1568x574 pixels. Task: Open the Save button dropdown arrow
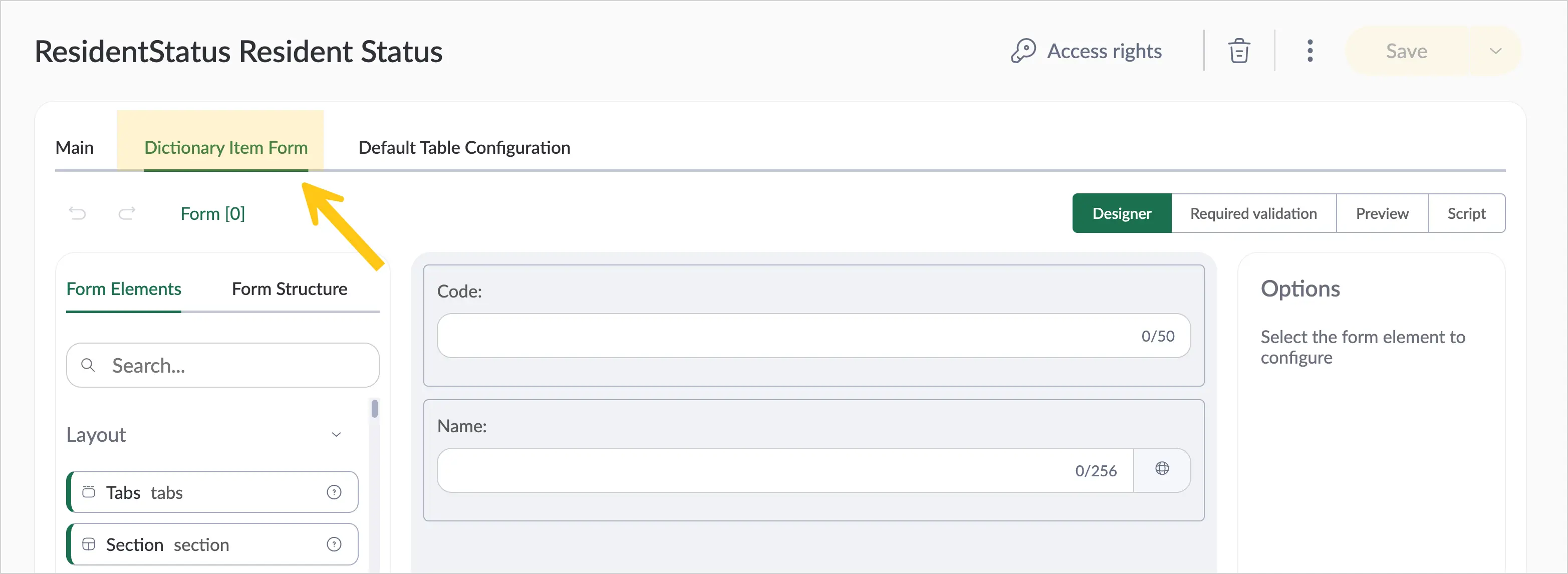tap(1495, 51)
